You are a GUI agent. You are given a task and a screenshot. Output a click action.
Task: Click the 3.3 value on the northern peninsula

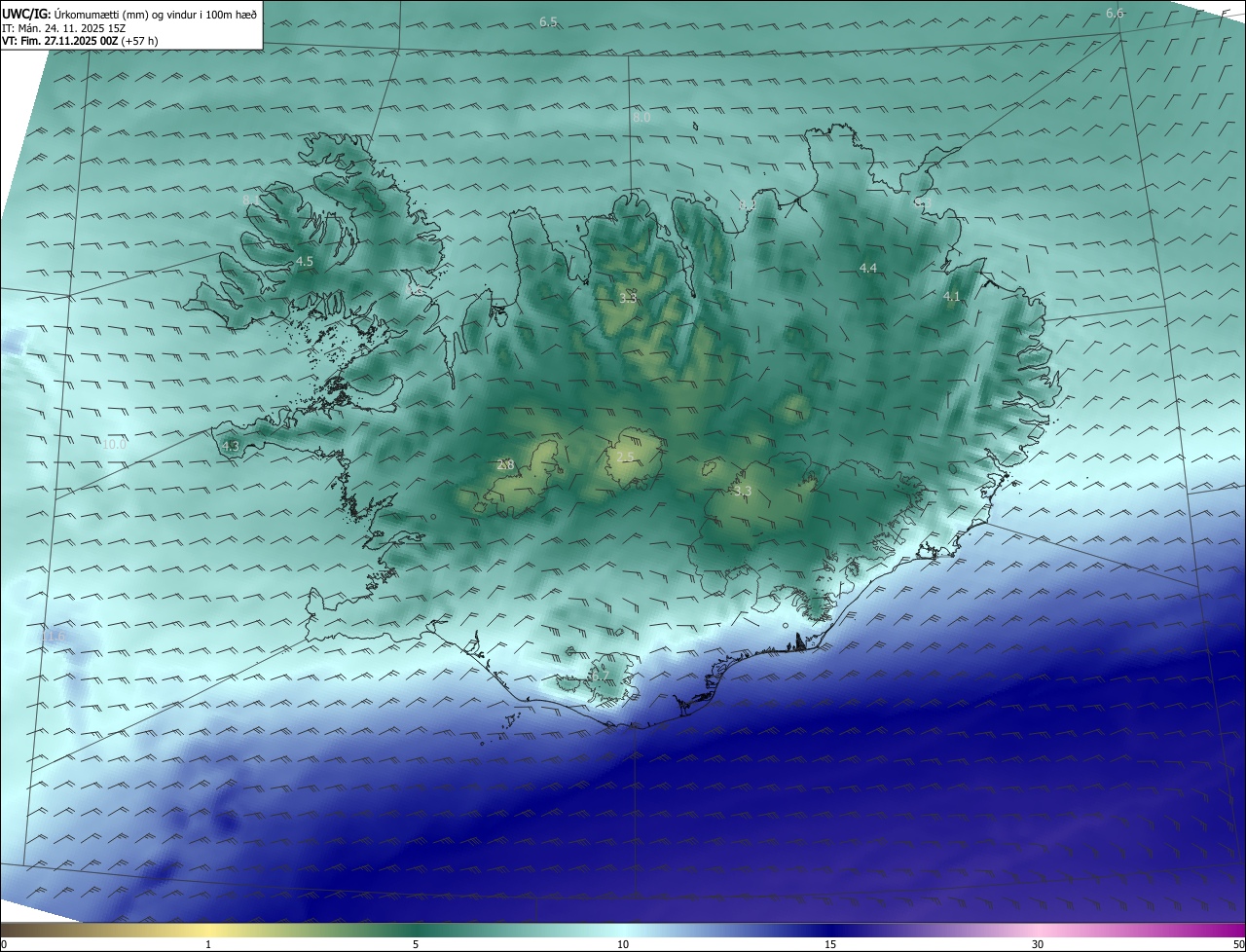coord(628,297)
